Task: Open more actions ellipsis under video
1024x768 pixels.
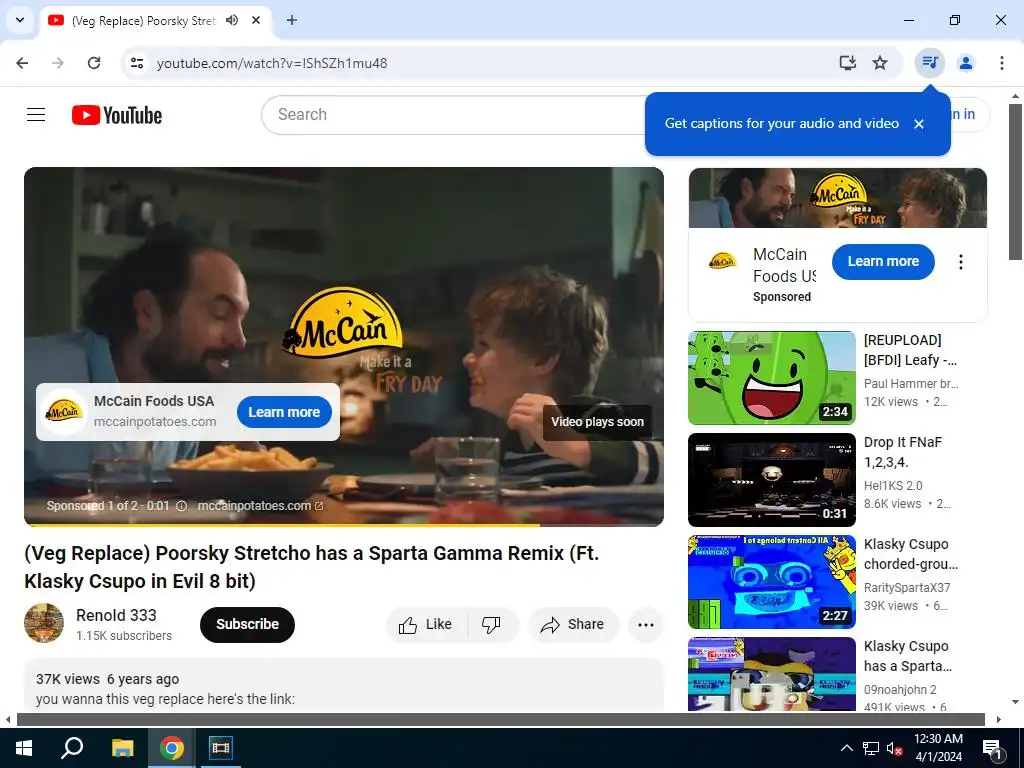Action: coord(646,625)
